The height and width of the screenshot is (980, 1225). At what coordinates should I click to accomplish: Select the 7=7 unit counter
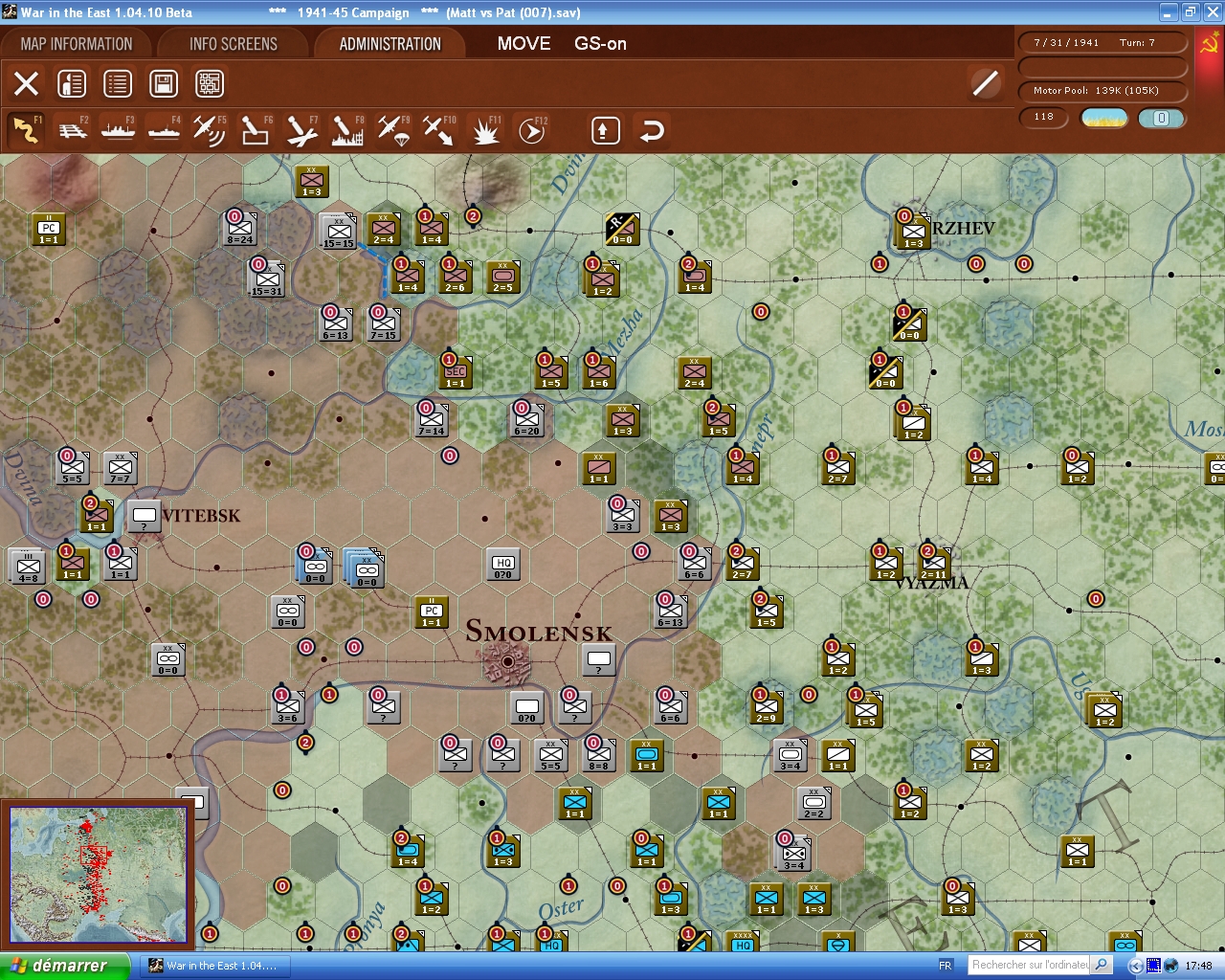[121, 469]
